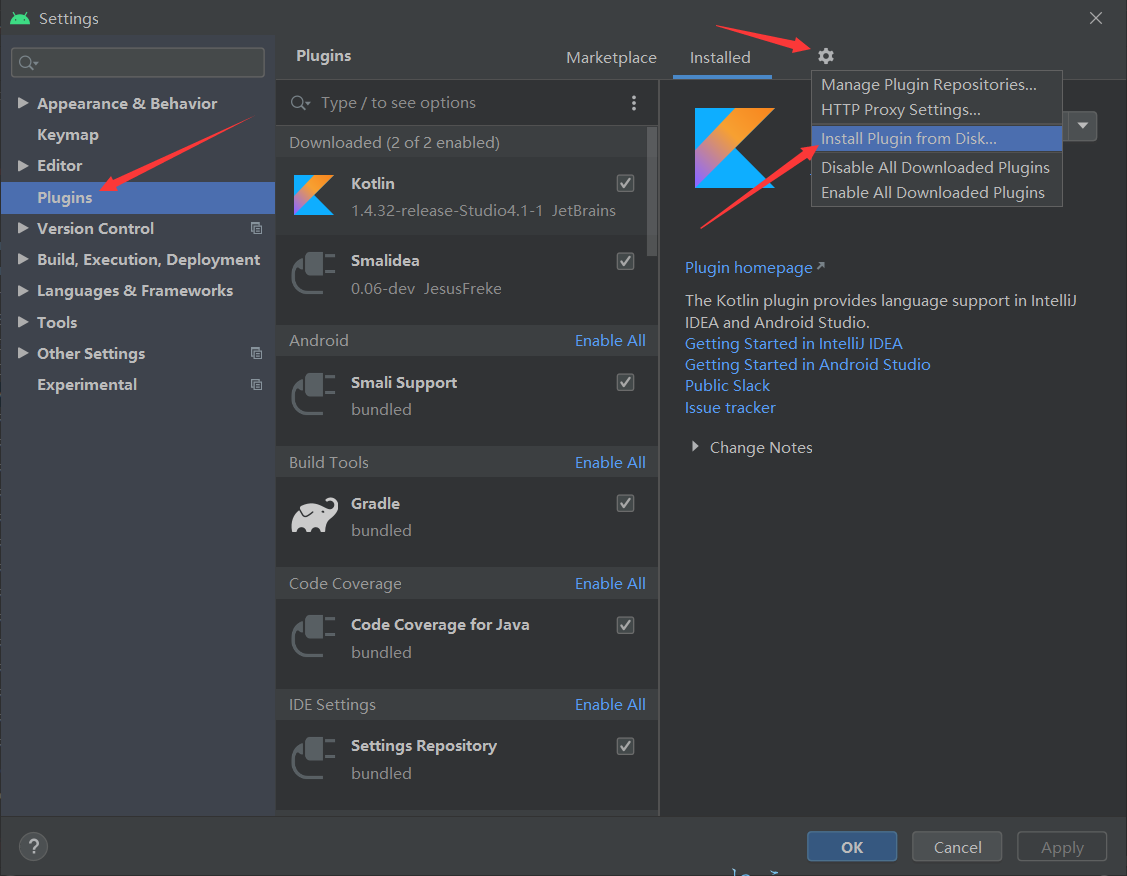Click Enable All for Code Coverage group

point(610,584)
